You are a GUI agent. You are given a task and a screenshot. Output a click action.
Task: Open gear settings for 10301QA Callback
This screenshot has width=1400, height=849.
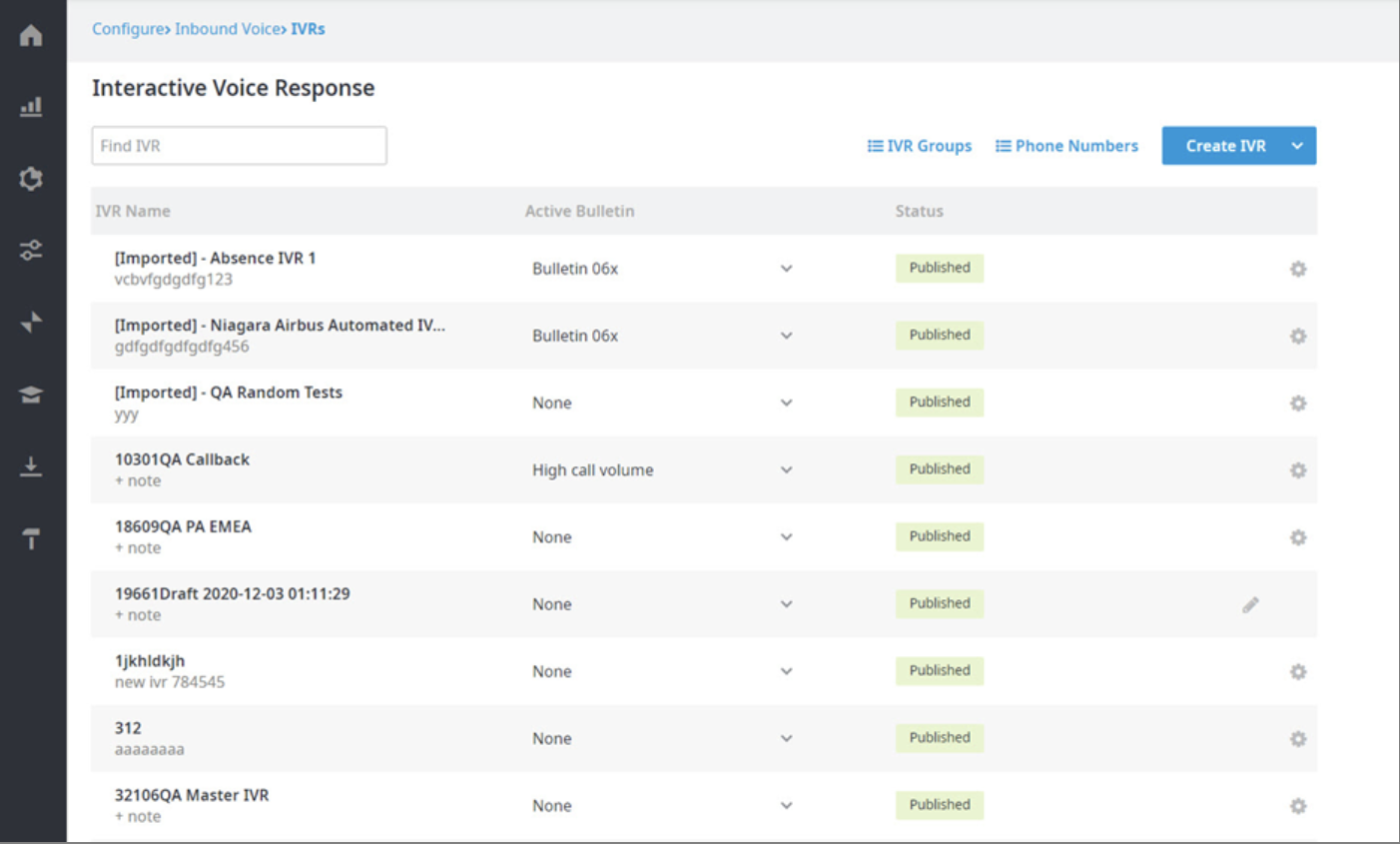(1298, 470)
